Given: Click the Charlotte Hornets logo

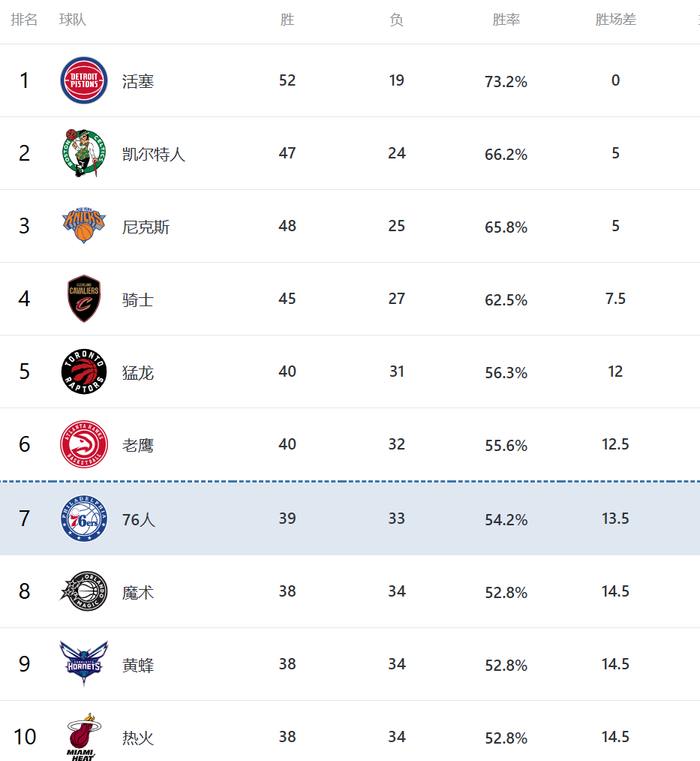Looking at the screenshot, I should coord(83,664).
